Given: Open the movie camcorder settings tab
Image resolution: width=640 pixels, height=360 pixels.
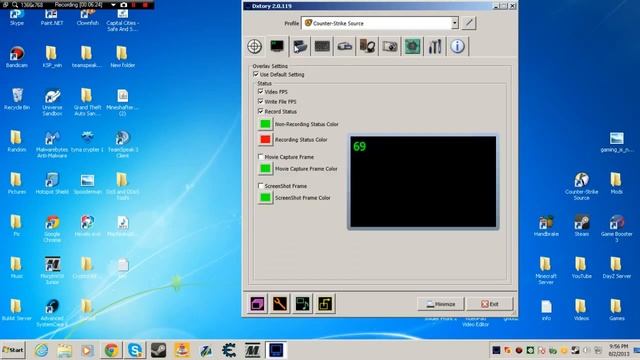Looking at the screenshot, I should (x=344, y=46).
